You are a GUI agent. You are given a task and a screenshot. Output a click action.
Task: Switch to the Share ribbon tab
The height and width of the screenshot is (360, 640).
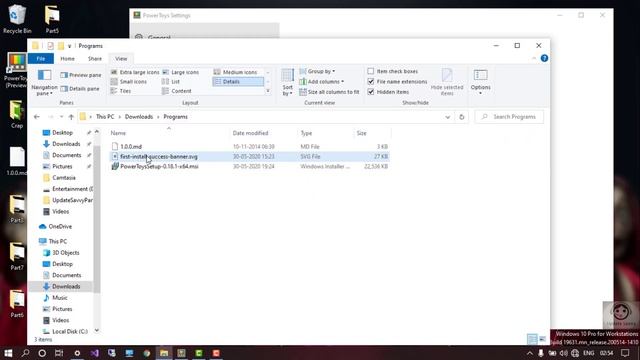95,59
